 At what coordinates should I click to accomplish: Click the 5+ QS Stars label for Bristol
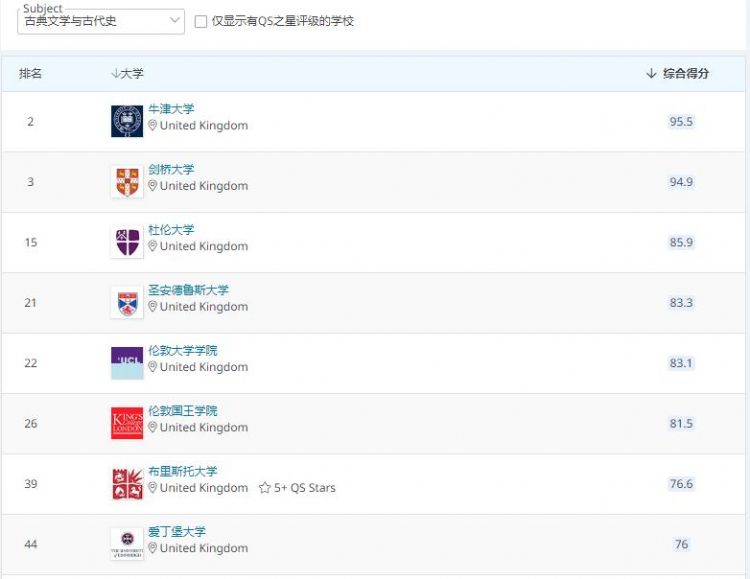[305, 488]
